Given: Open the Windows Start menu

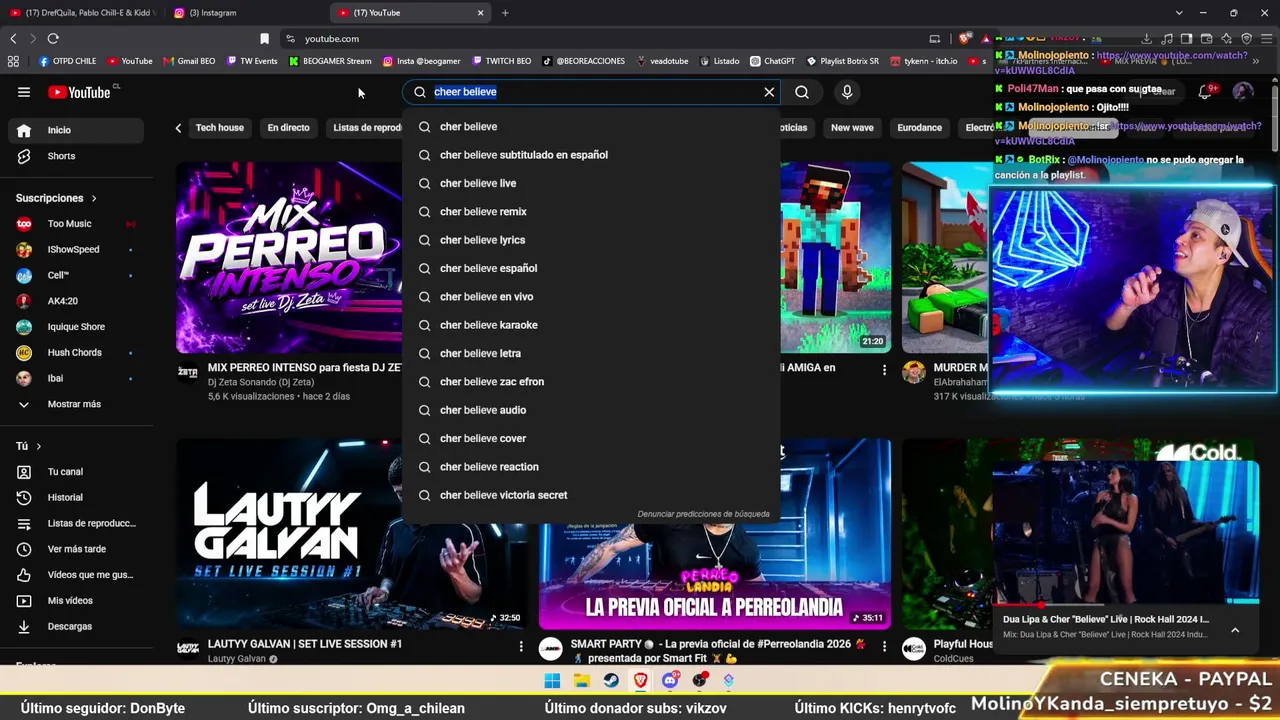Looking at the screenshot, I should (x=552, y=681).
